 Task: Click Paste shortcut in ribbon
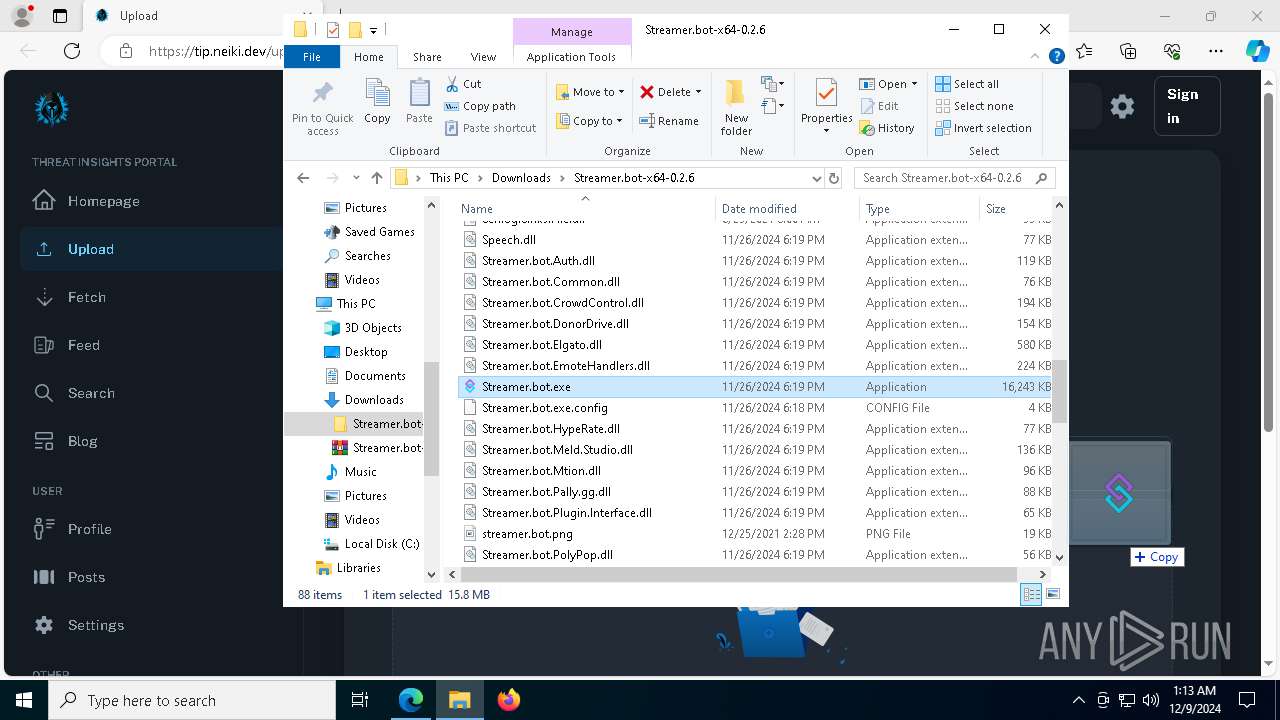tap(490, 128)
